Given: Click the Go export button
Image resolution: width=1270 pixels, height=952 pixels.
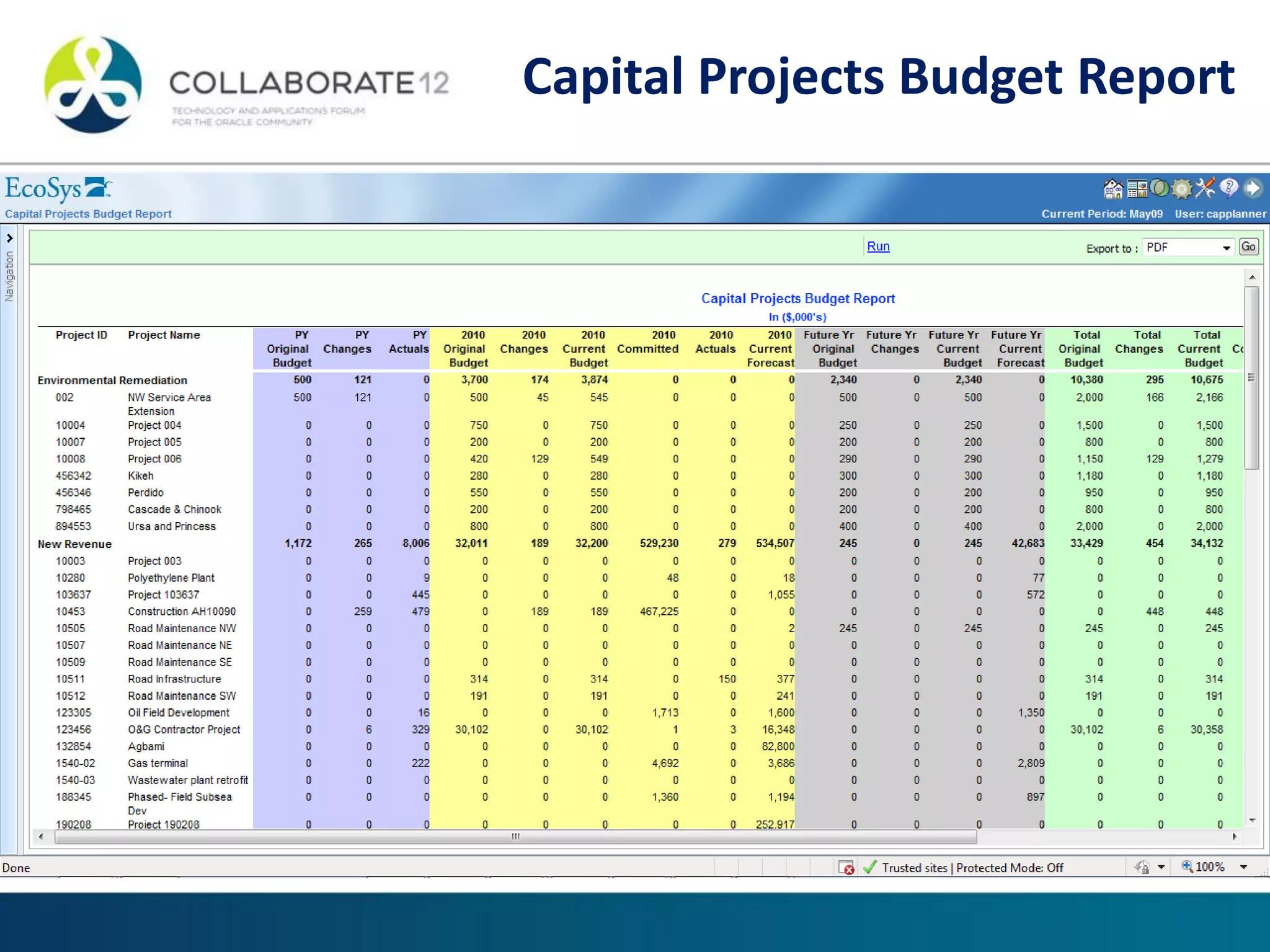Looking at the screenshot, I should pyautogui.click(x=1248, y=247).
